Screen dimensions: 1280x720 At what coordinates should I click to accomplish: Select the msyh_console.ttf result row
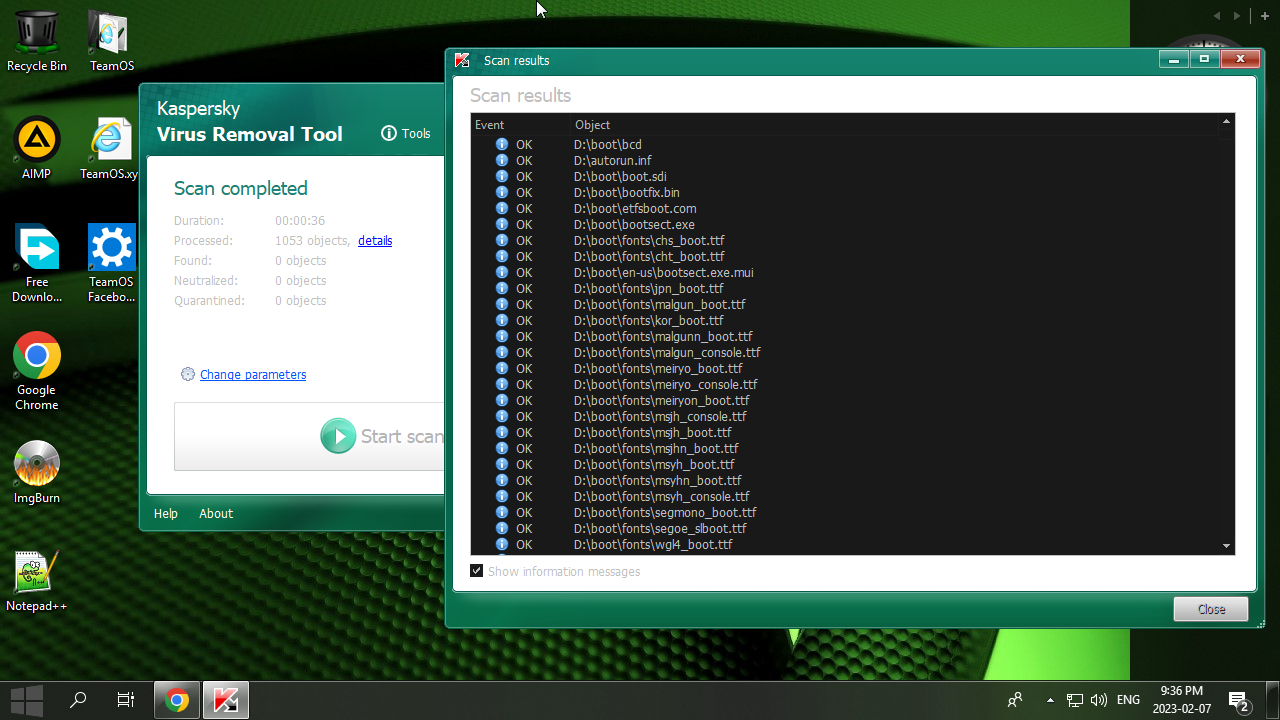(x=846, y=496)
